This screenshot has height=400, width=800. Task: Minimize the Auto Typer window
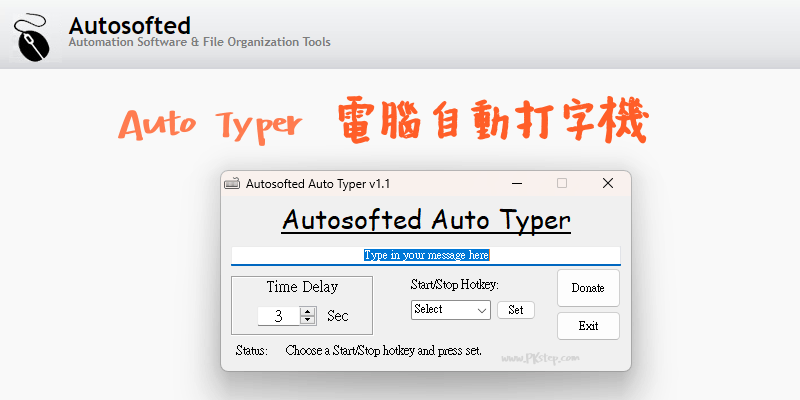[517, 183]
